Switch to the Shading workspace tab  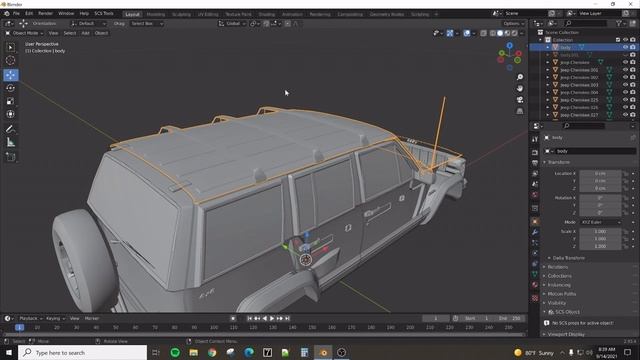tap(267, 14)
